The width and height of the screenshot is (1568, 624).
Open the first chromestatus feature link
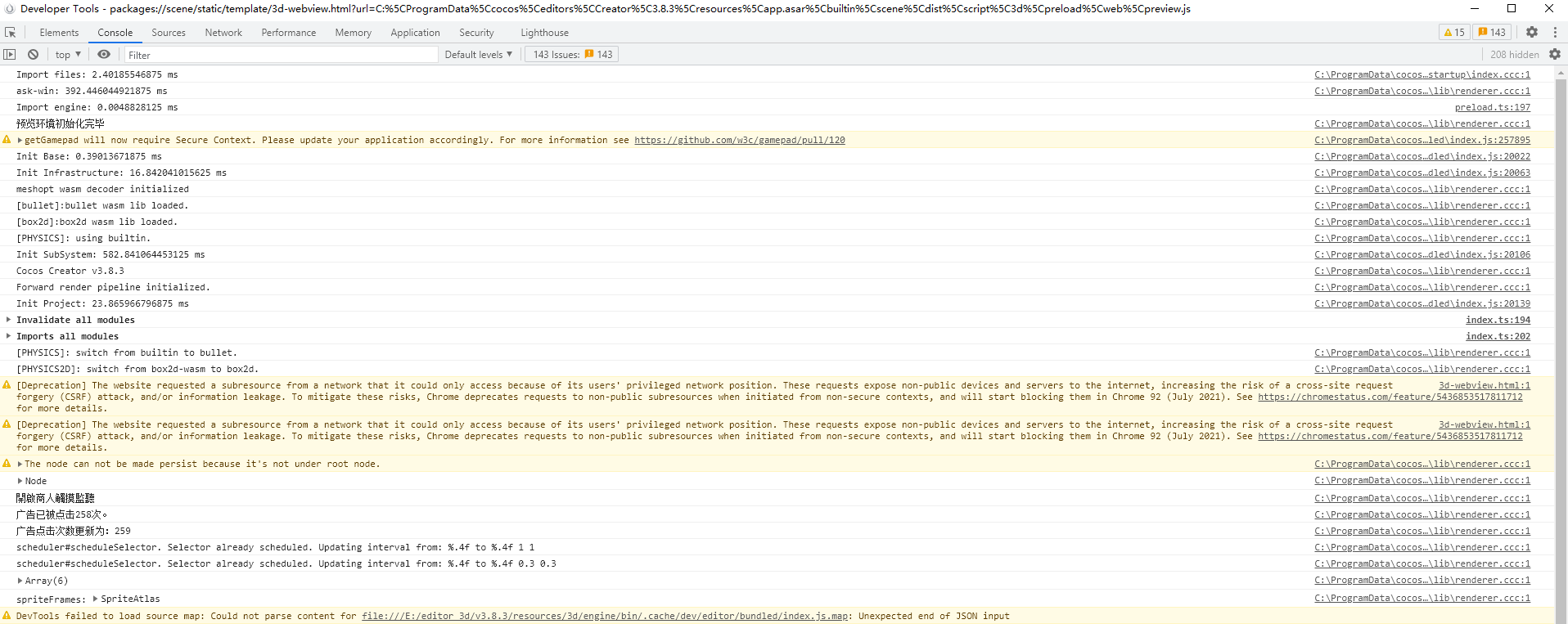click(1390, 397)
